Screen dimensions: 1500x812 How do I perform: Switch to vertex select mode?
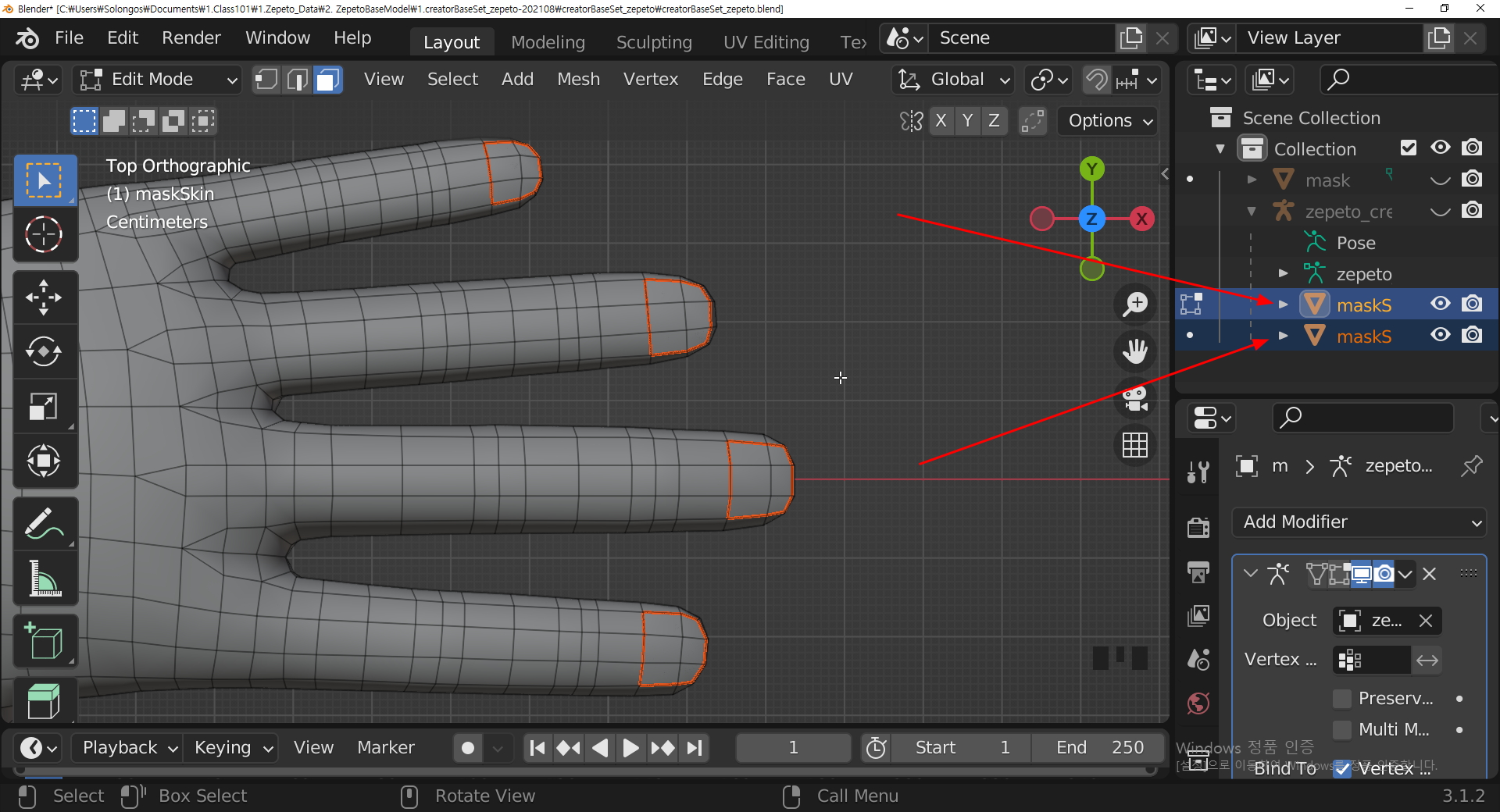click(266, 80)
